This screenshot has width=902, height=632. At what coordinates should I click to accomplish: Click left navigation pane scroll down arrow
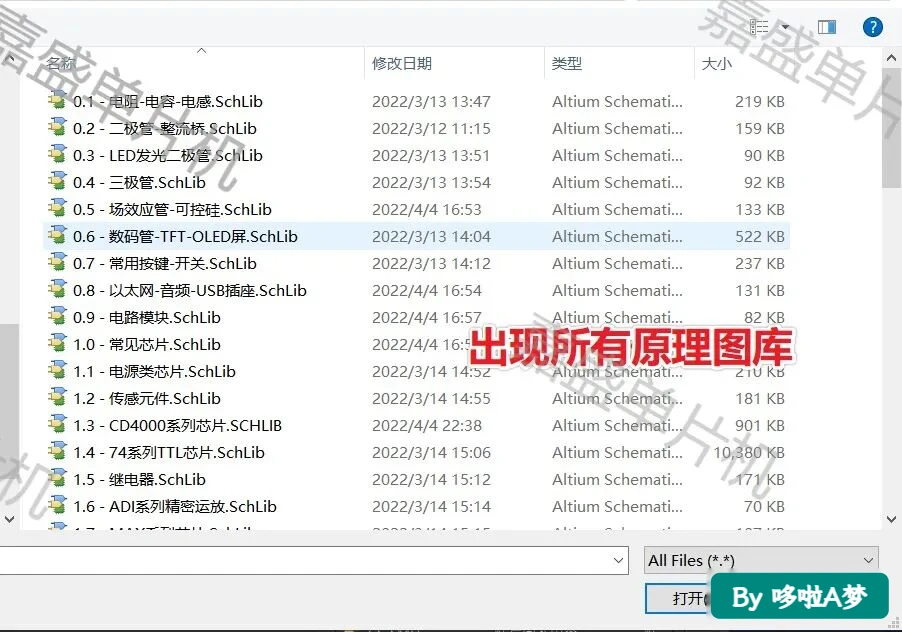click(x=9, y=519)
